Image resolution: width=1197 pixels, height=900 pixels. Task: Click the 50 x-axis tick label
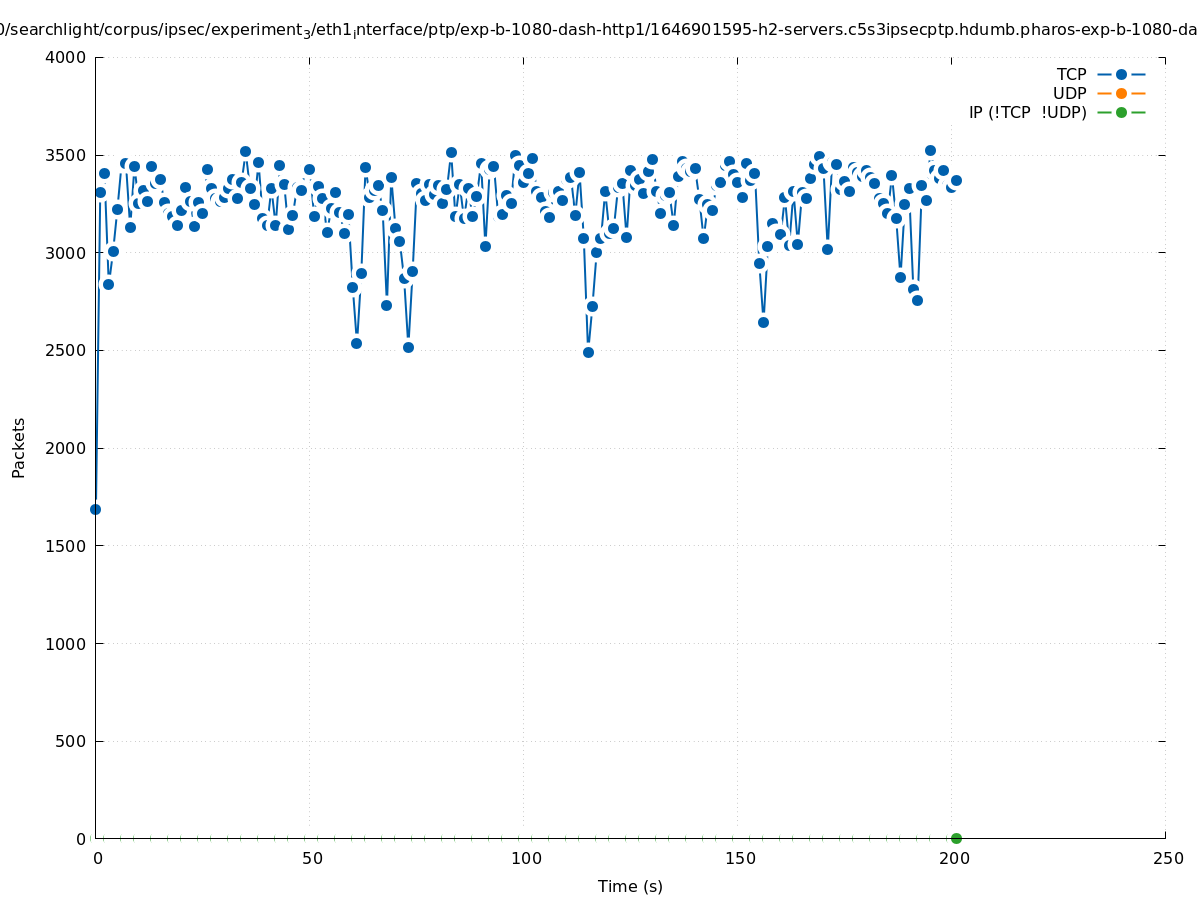click(311, 858)
